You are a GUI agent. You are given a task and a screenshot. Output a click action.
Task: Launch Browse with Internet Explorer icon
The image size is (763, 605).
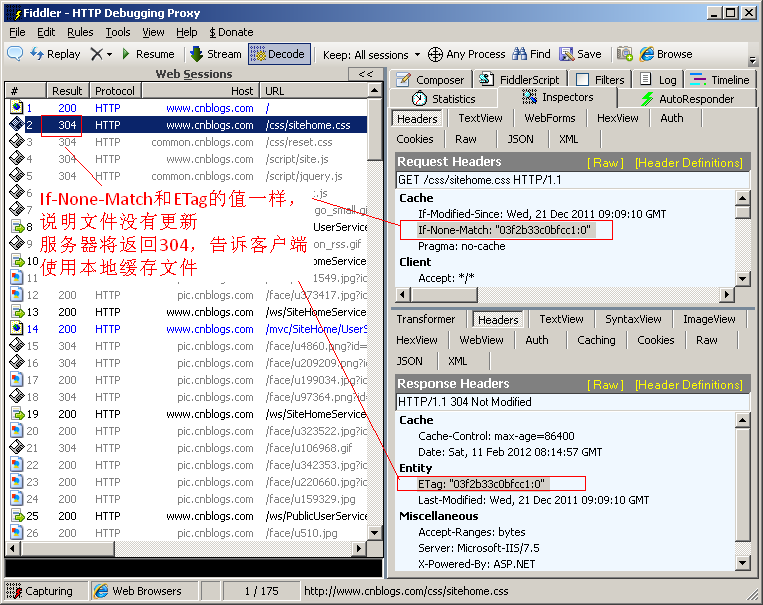(666, 54)
